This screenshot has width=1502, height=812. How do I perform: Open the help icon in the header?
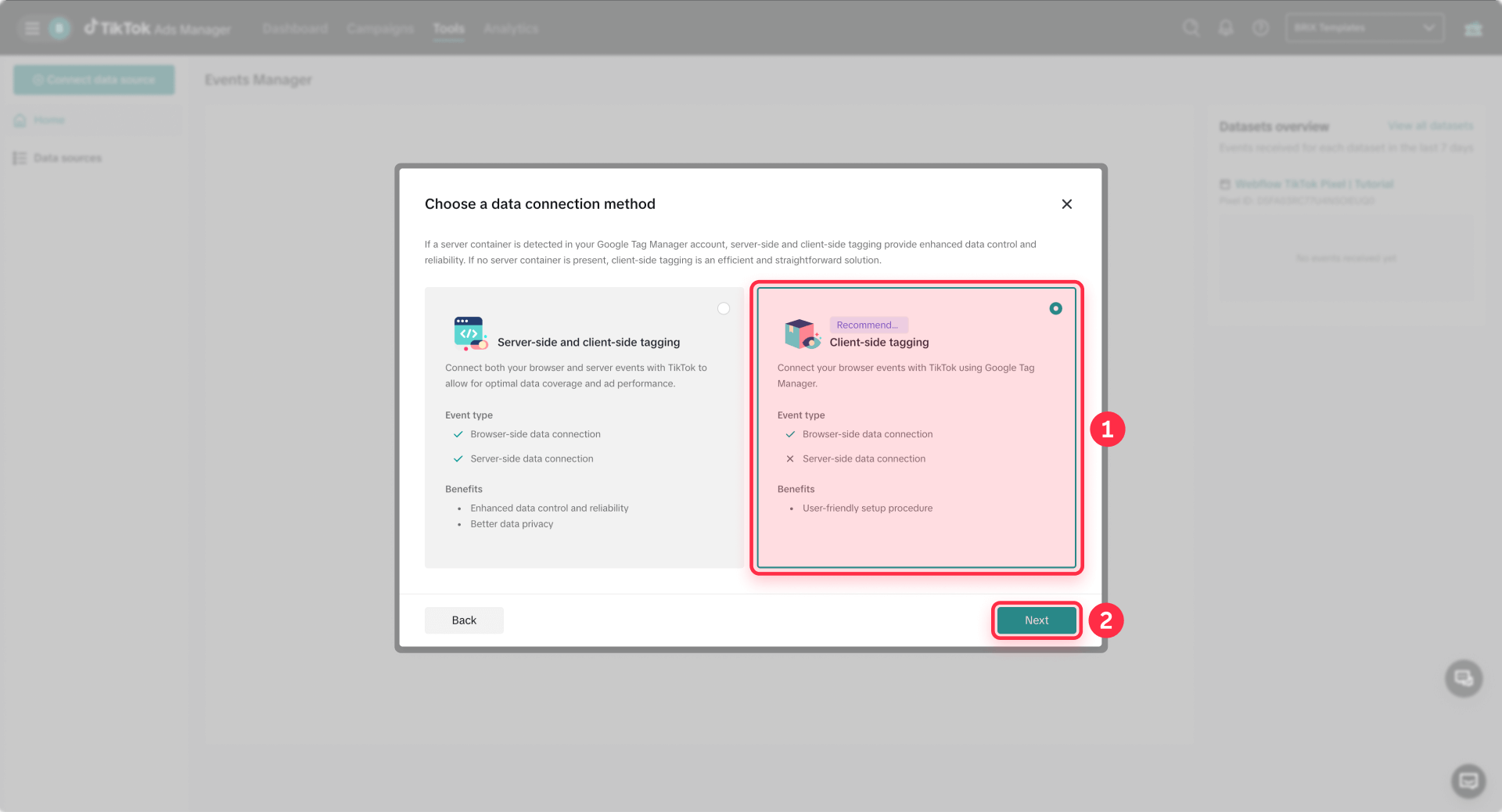click(x=1259, y=27)
